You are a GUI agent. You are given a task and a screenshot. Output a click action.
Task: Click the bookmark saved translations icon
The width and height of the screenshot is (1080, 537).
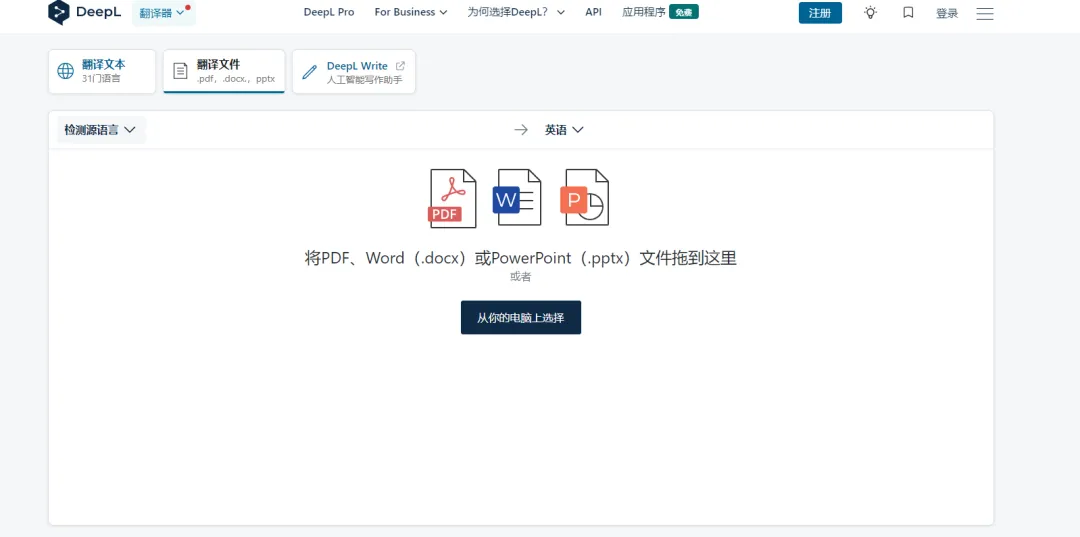pos(908,12)
